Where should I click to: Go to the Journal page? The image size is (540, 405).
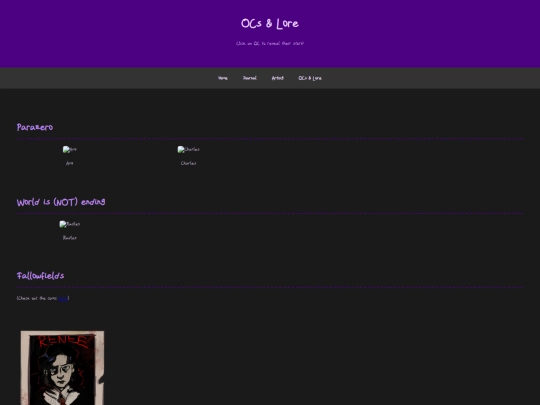(x=250, y=78)
